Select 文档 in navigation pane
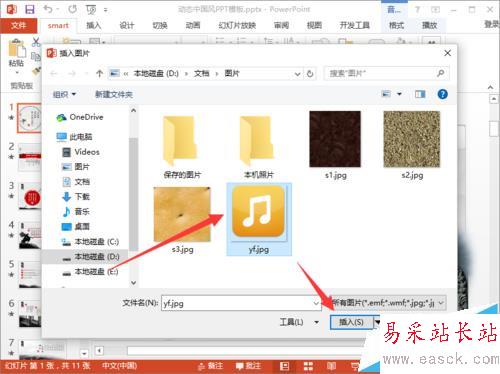 (76, 182)
